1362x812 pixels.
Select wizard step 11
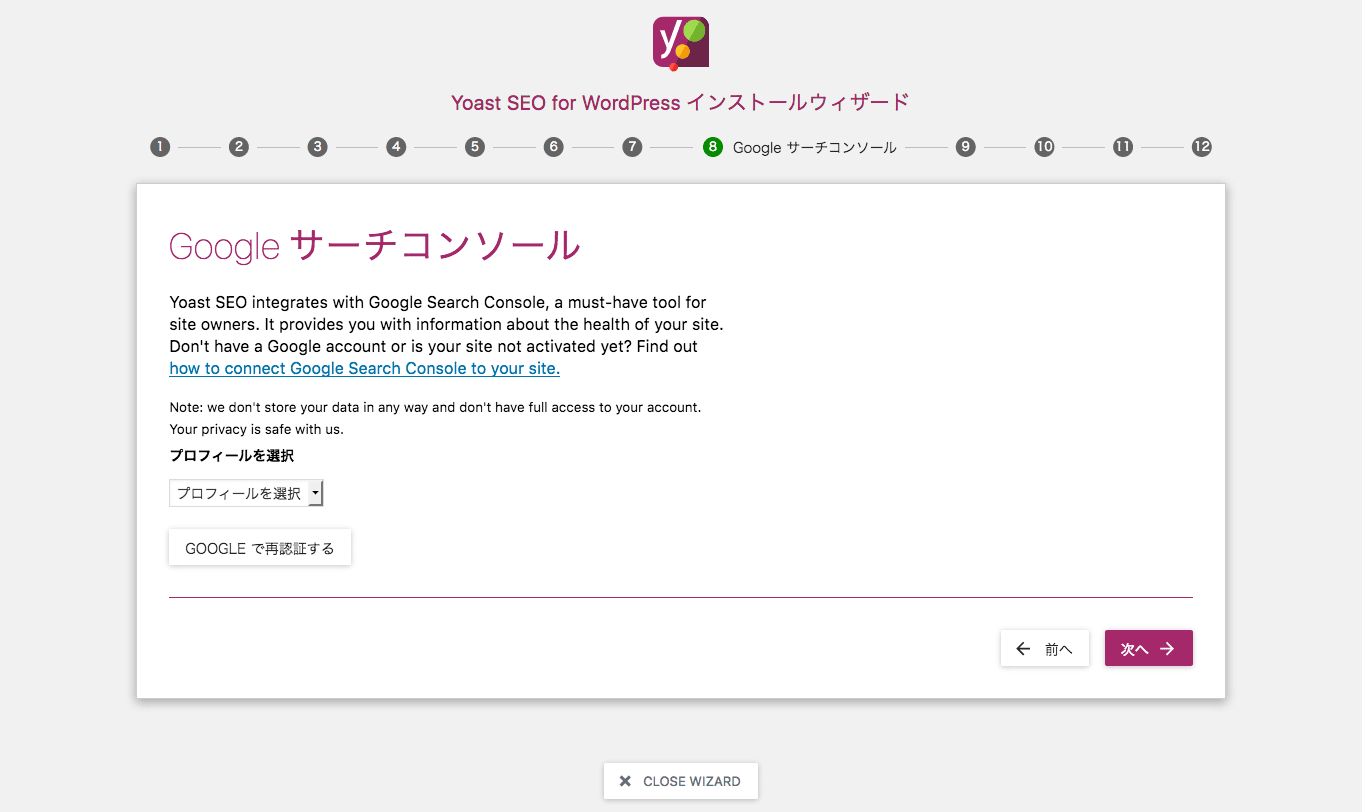[1123, 147]
